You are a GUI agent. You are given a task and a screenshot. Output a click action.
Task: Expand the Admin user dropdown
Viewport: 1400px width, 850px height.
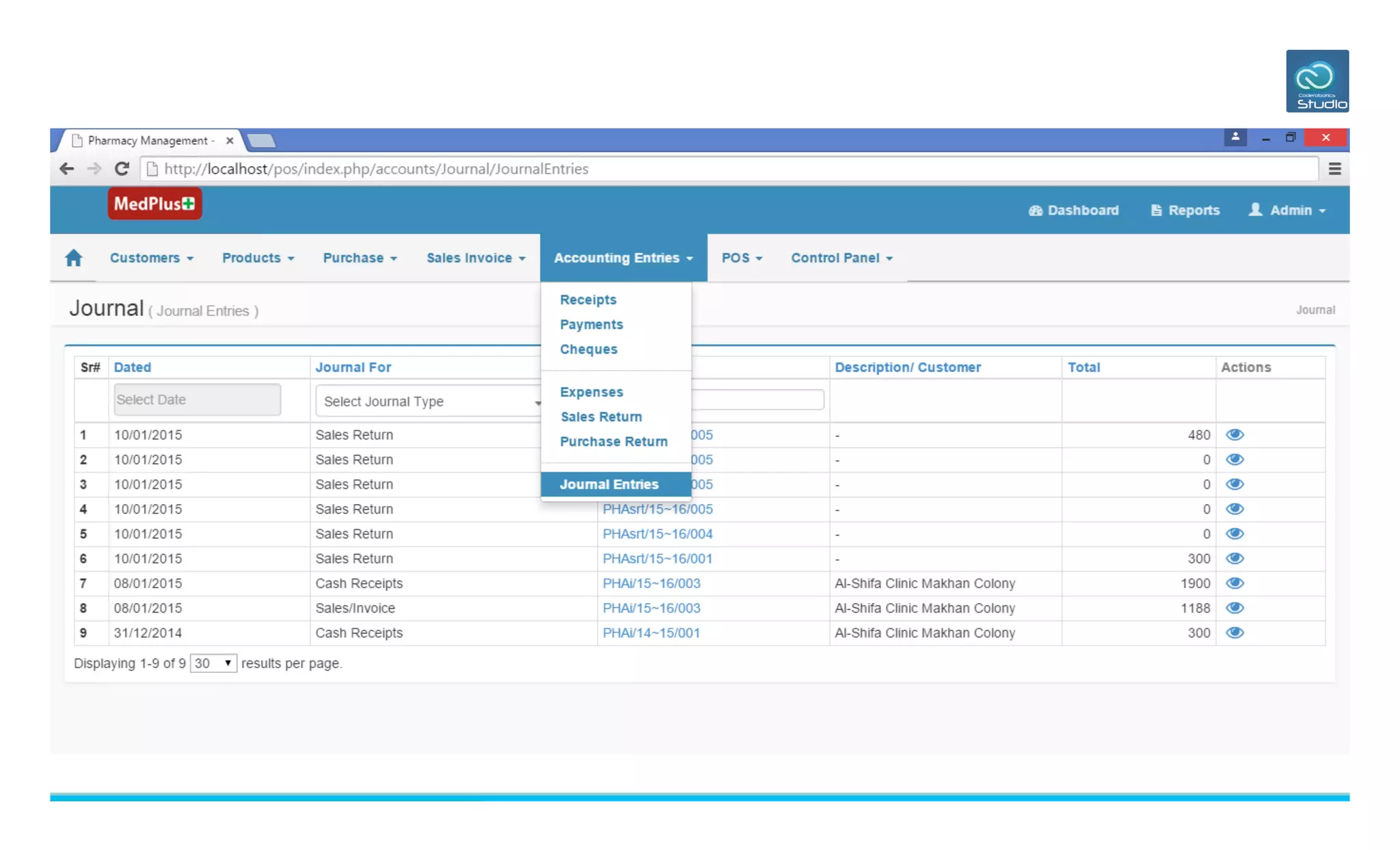coord(1288,211)
